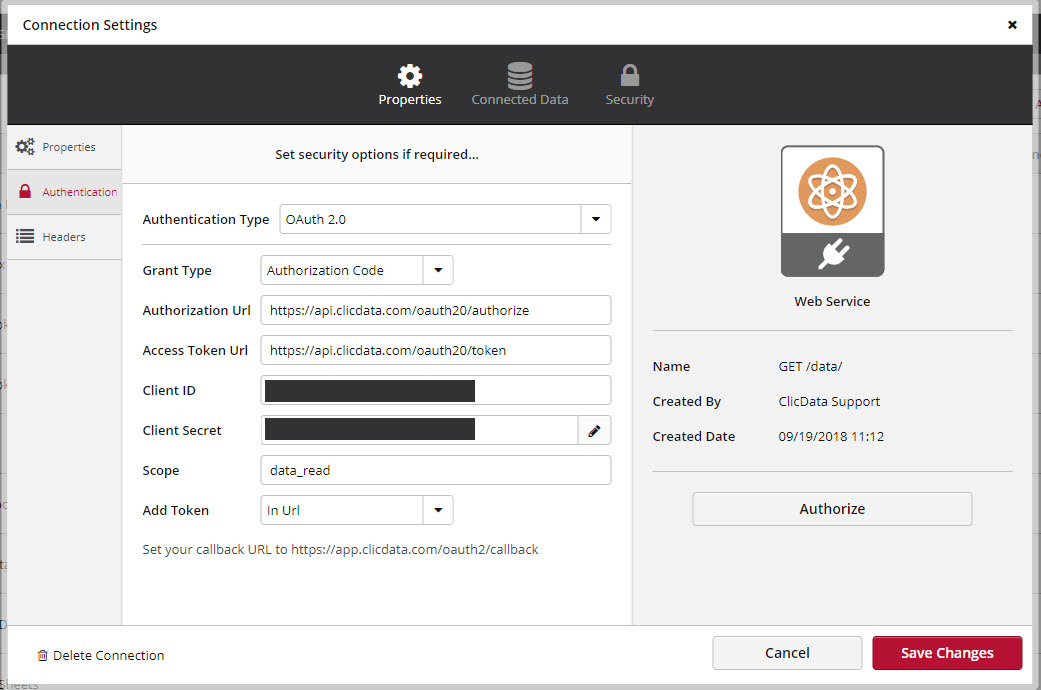This screenshot has width=1041, height=690.
Task: Expand the Add Token dropdown
Action: coord(438,510)
